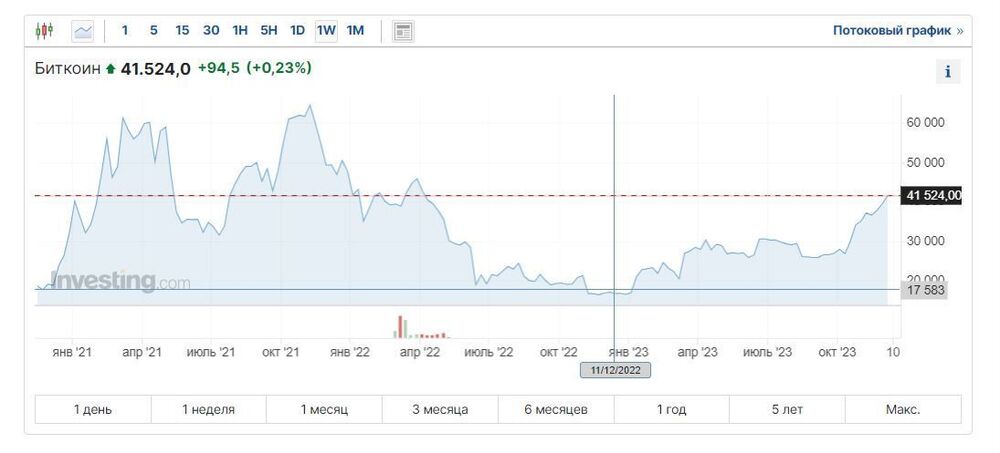Select the 6 месяцев range button
1000x453 pixels.
click(x=556, y=410)
